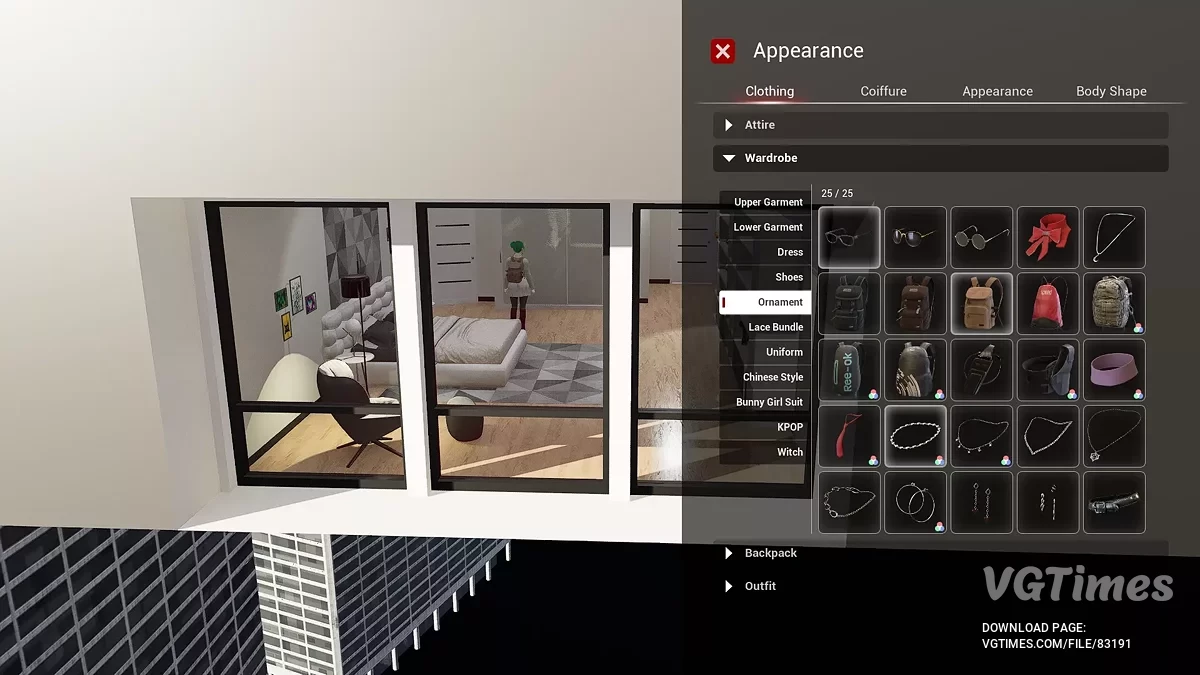Select the round wire-frame glasses item

click(981, 237)
